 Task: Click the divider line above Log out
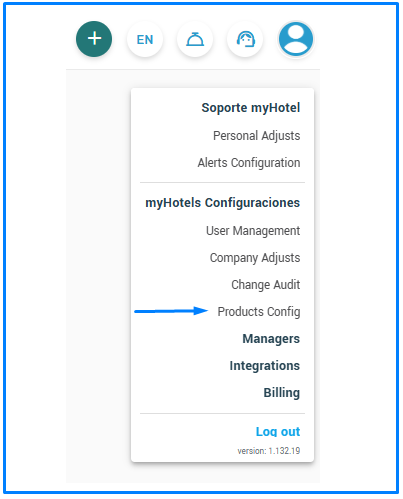click(x=222, y=413)
